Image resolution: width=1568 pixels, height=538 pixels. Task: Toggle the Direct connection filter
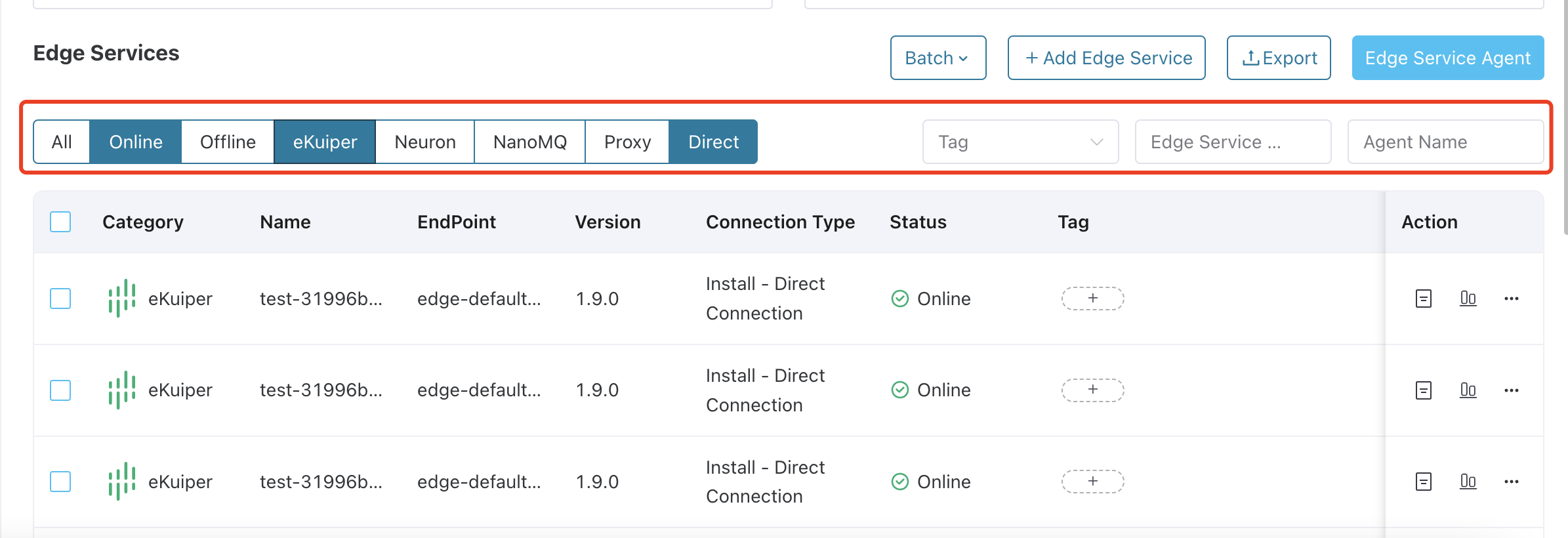[713, 142]
